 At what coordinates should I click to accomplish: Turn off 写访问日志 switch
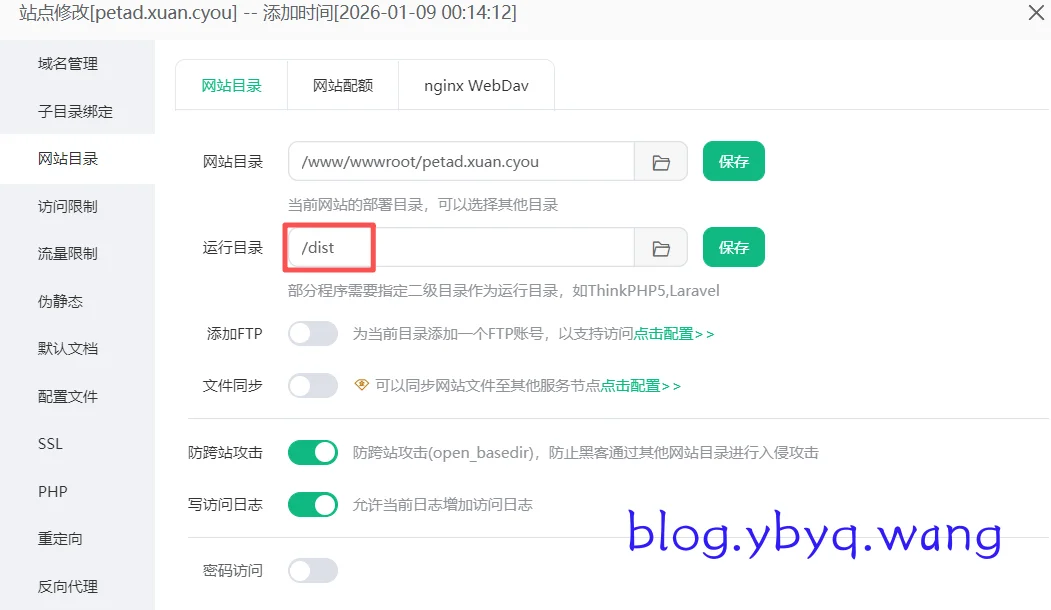point(313,505)
